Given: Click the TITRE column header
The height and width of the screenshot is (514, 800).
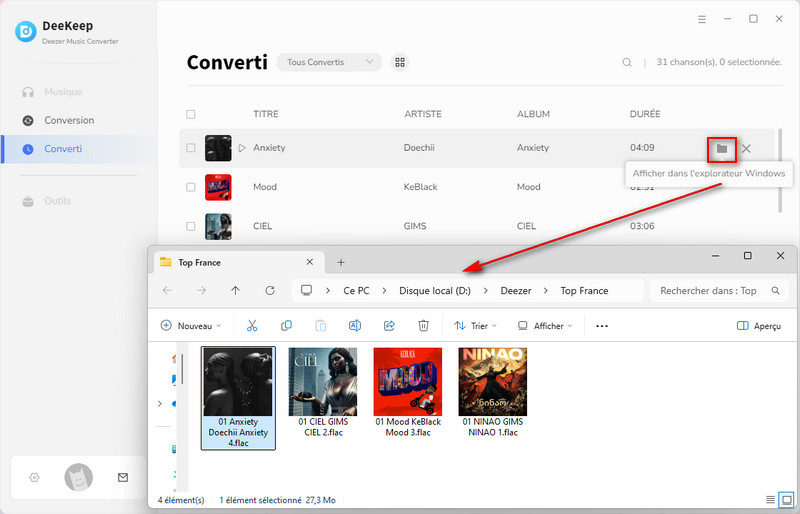Looking at the screenshot, I should [x=266, y=114].
